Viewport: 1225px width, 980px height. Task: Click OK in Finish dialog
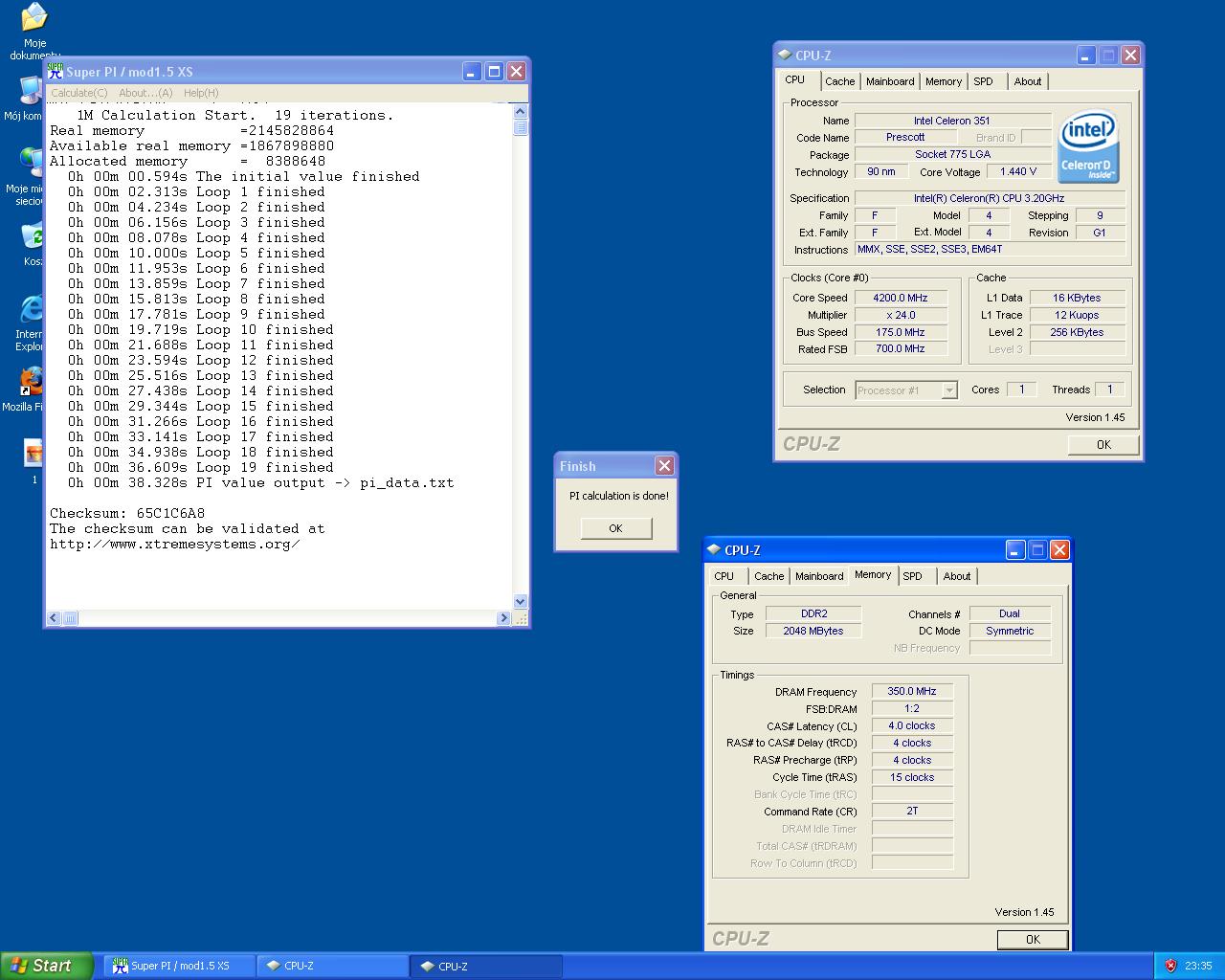(x=615, y=528)
